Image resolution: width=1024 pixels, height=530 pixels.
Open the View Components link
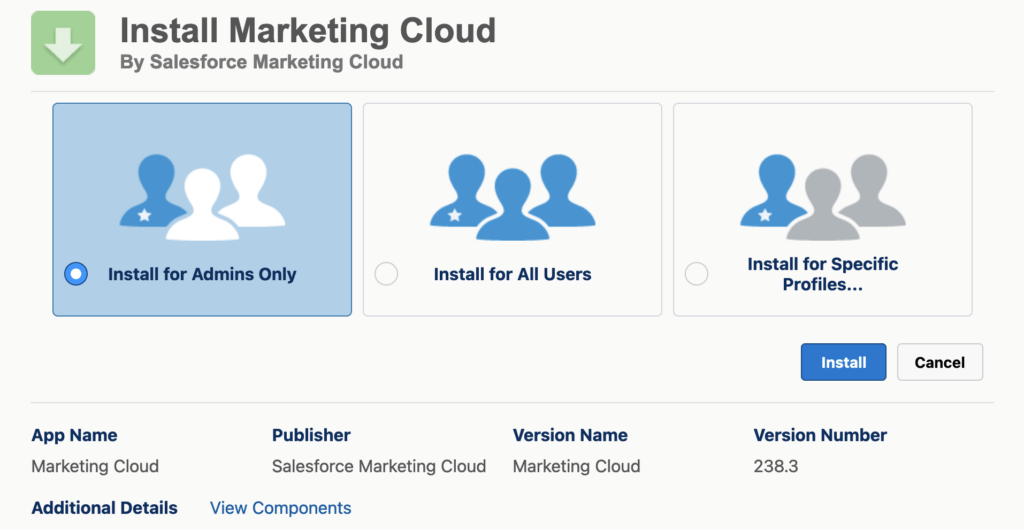point(280,508)
